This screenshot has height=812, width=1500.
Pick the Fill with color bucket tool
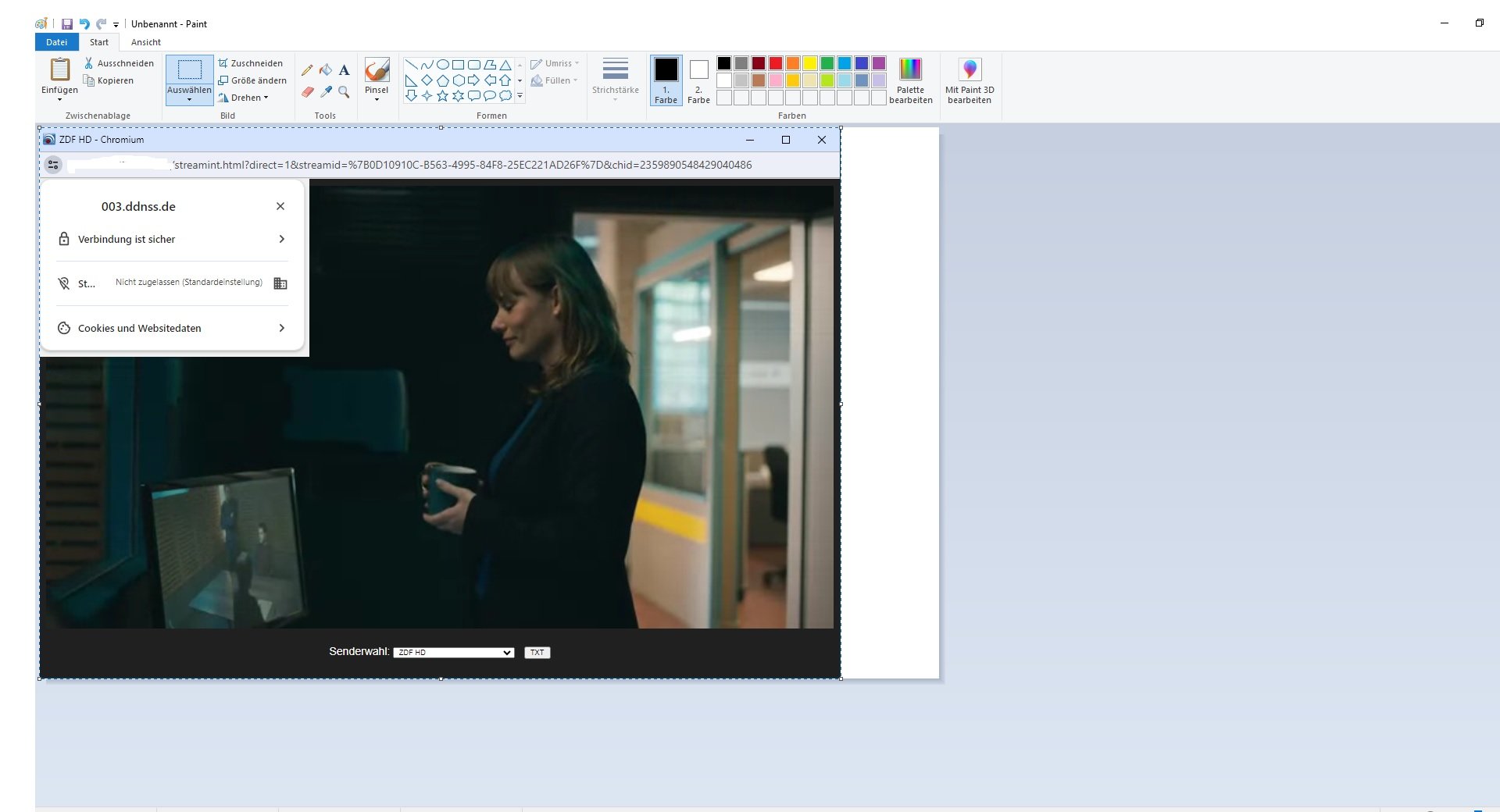click(326, 70)
